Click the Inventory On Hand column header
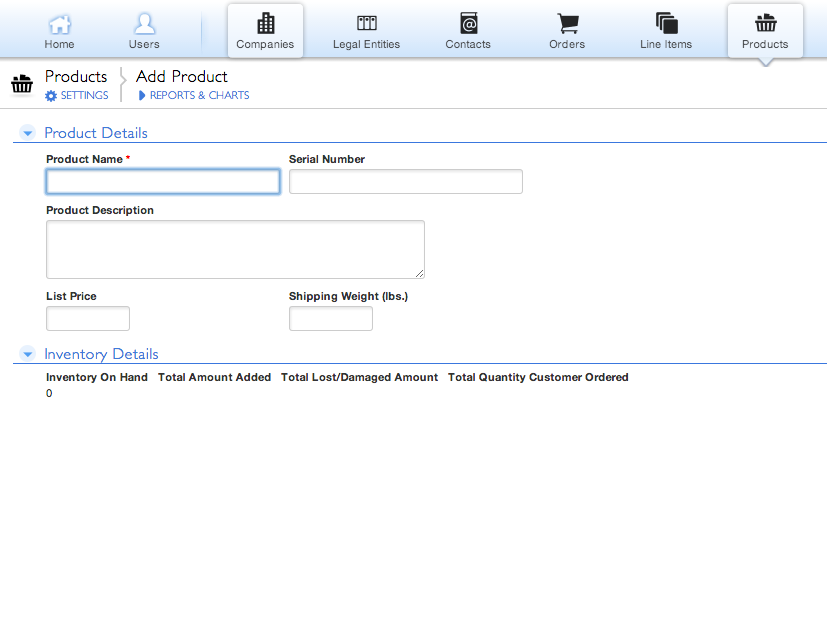827x642 pixels. point(97,377)
